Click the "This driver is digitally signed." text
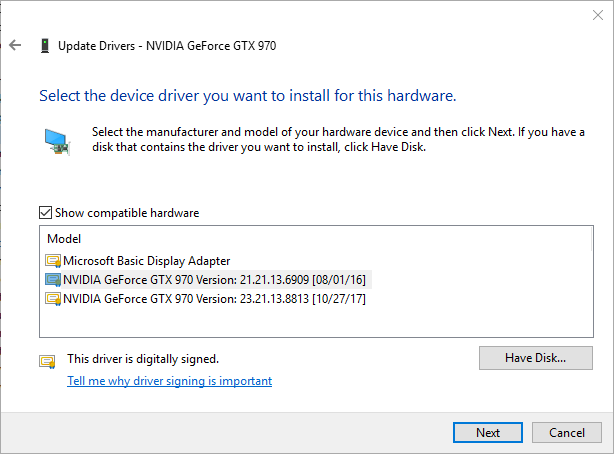Screen dimensions: 614x454 [143, 359]
